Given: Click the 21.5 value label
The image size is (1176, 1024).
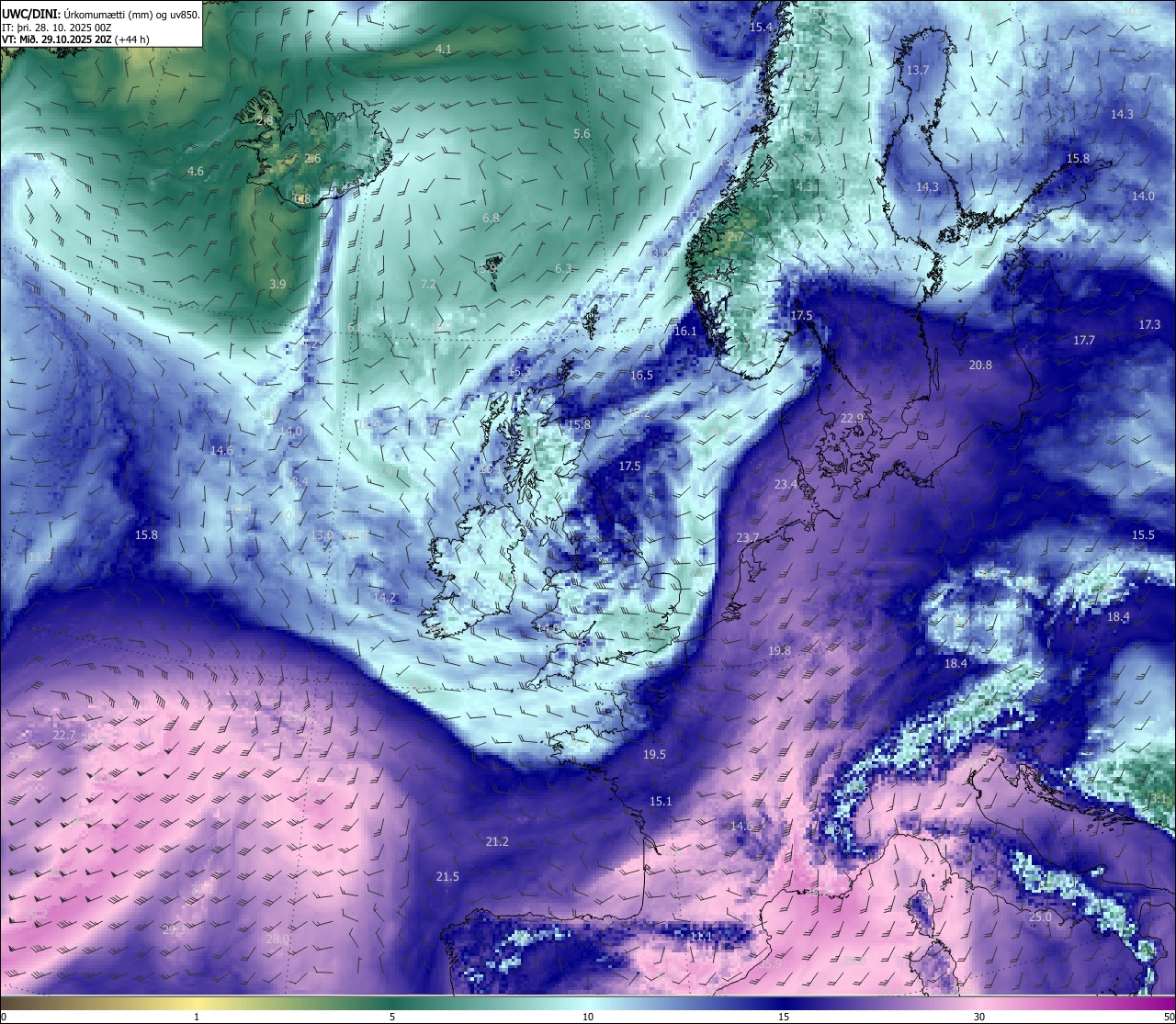Looking at the screenshot, I should (x=447, y=878).
